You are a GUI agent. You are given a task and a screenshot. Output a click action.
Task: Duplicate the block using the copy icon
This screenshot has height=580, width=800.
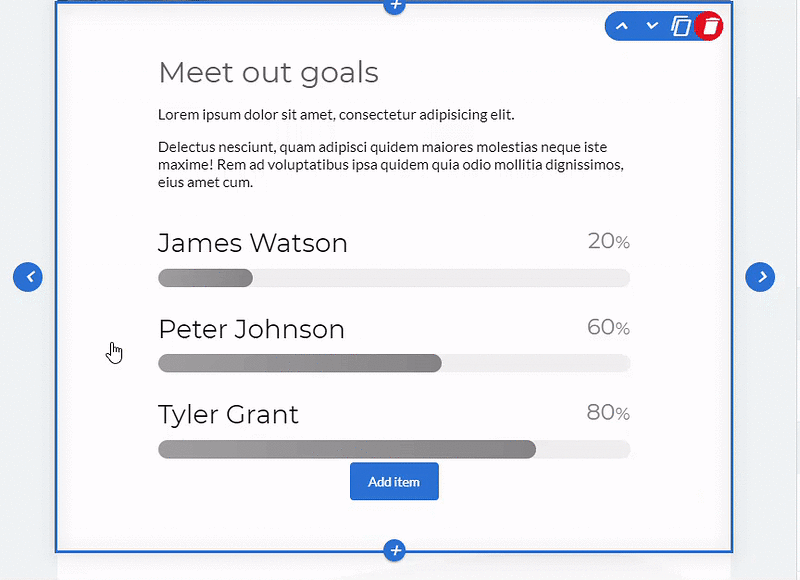click(x=681, y=26)
